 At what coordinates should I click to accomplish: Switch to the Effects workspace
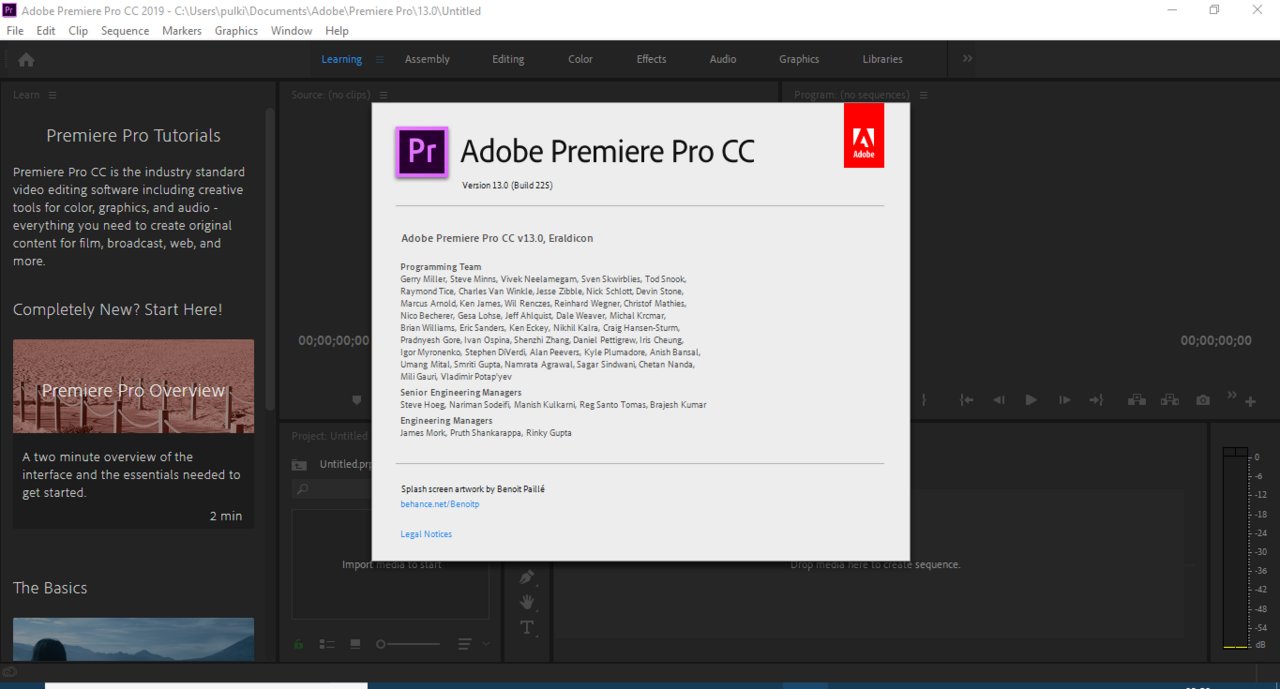651,59
